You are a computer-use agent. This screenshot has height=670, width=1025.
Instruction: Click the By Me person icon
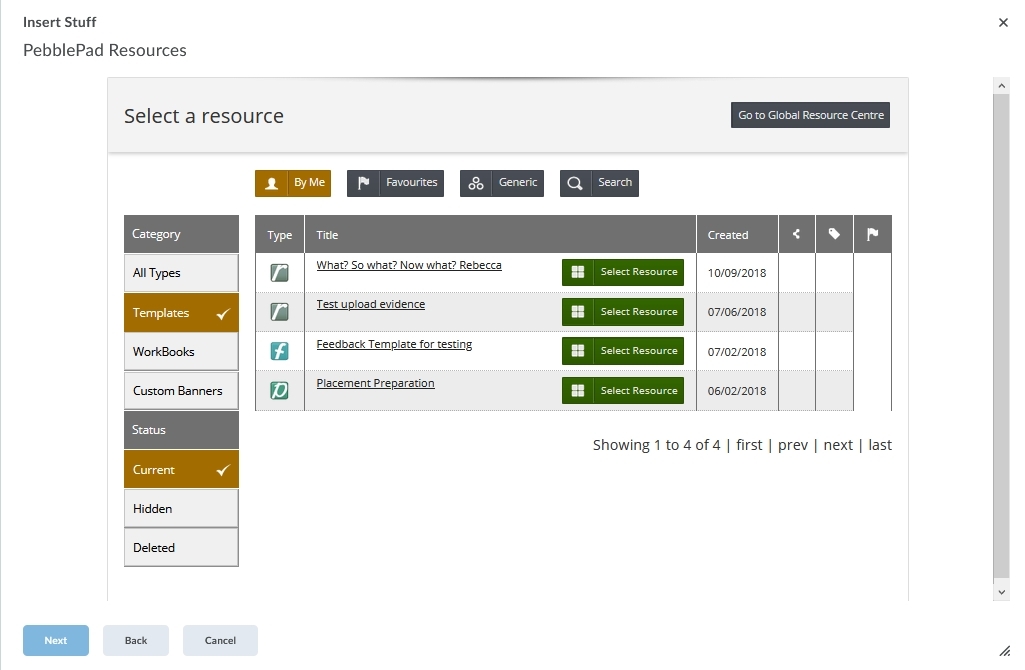coord(271,183)
